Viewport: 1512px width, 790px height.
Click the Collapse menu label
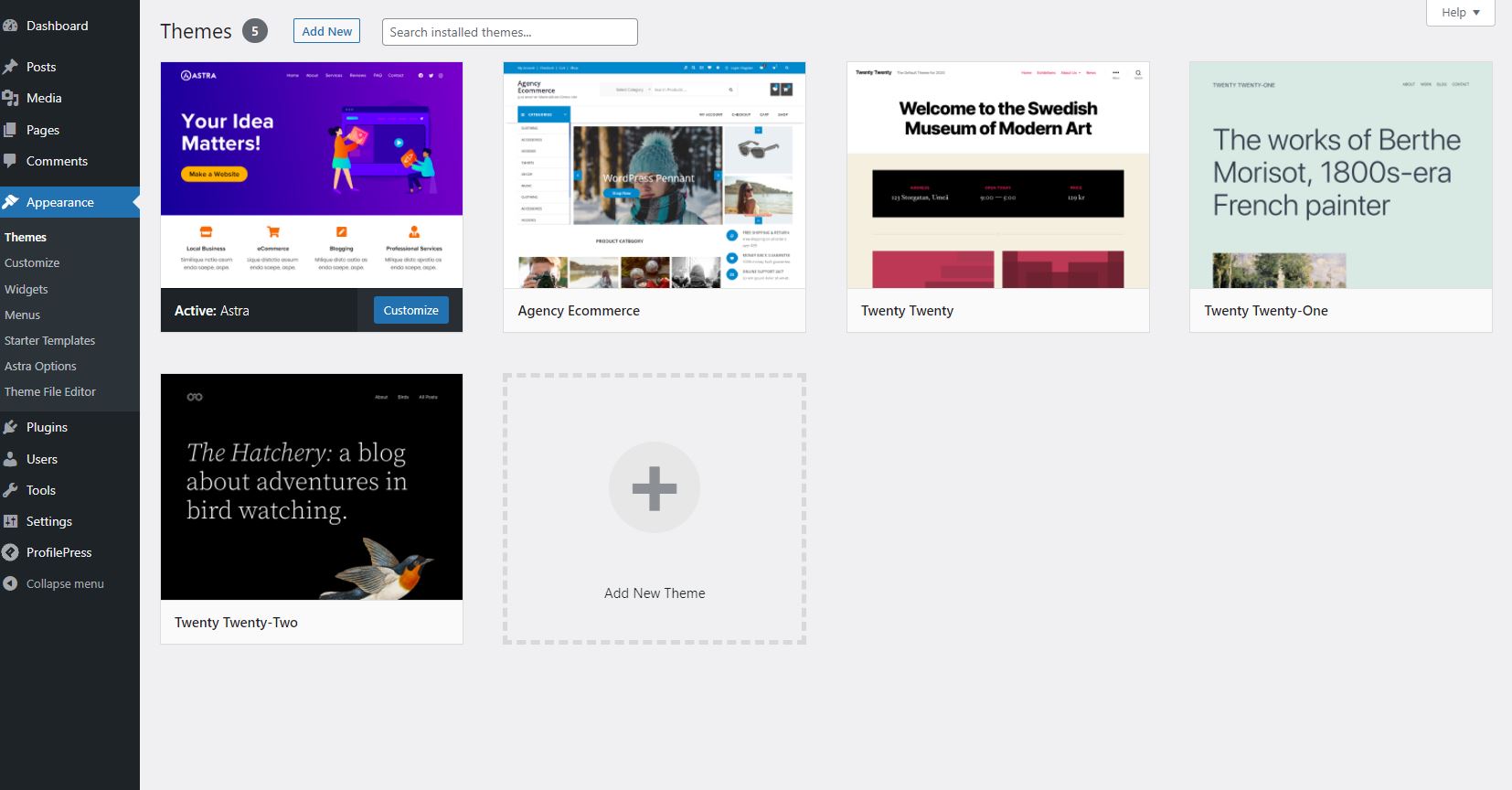tap(65, 583)
